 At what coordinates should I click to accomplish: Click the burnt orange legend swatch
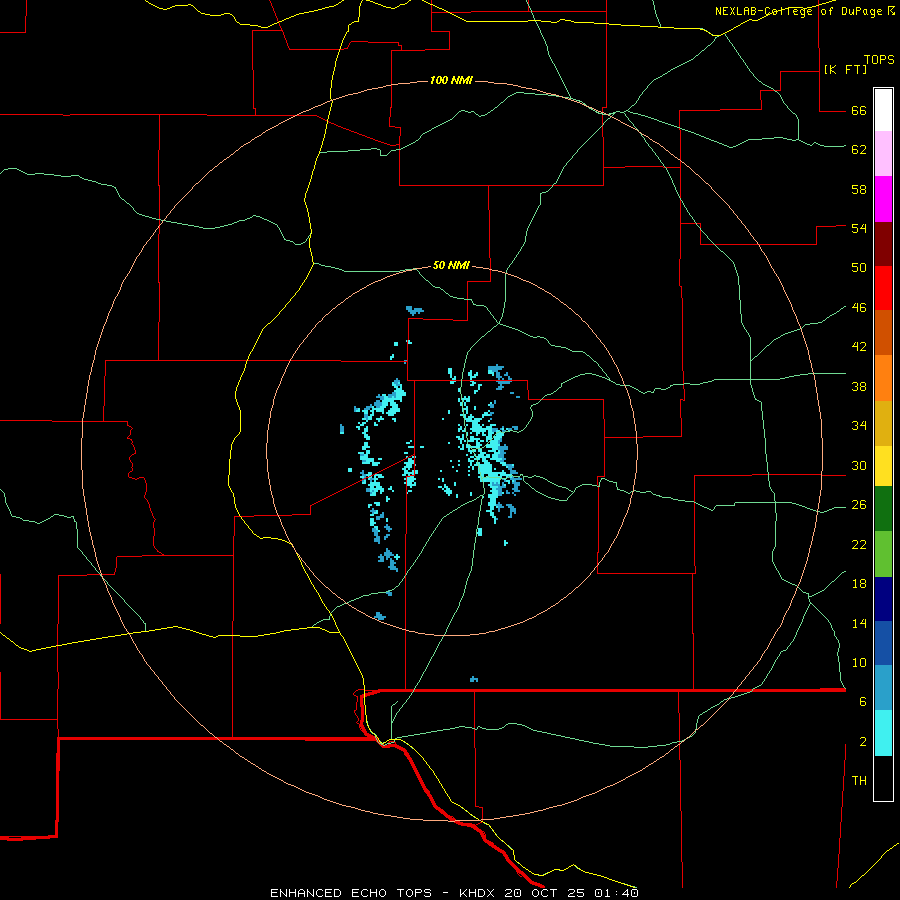pos(883,332)
